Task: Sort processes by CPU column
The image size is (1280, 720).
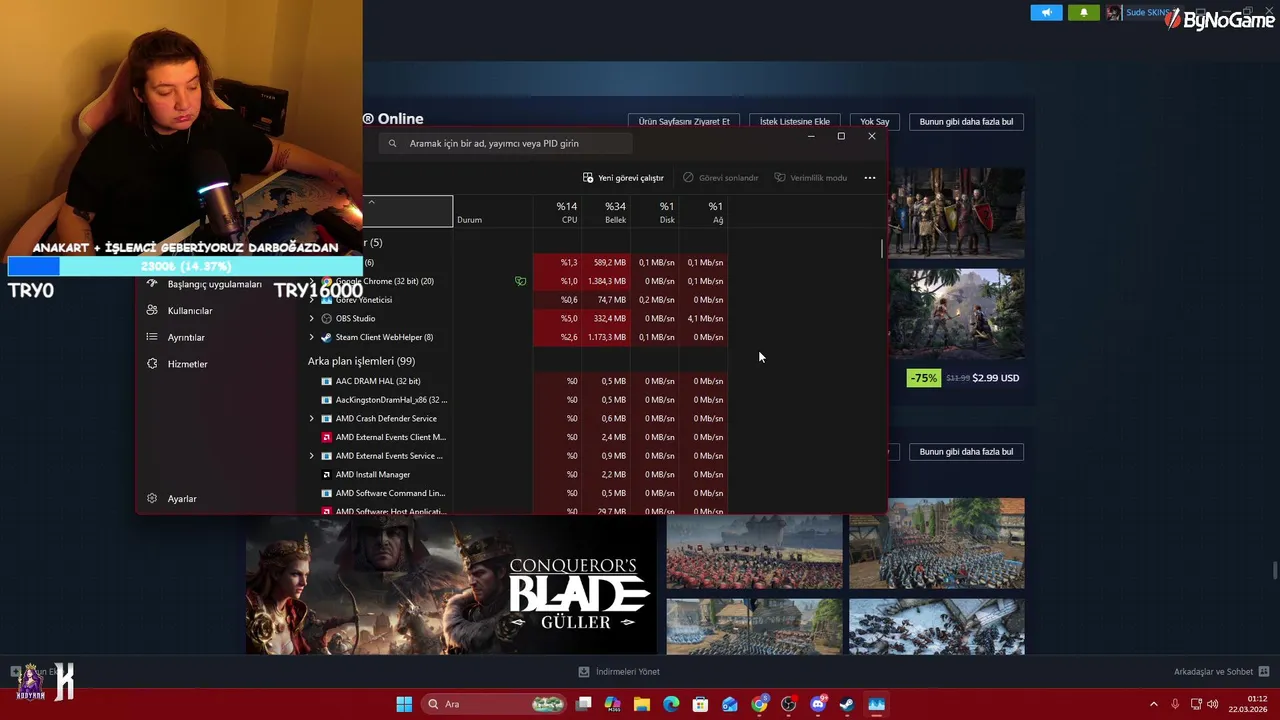Action: click(557, 212)
